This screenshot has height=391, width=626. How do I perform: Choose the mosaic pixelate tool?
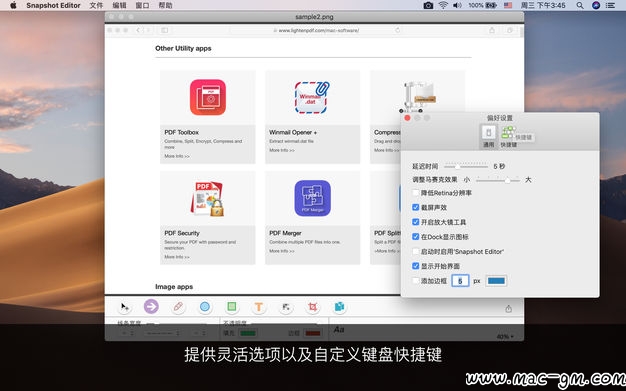286,307
